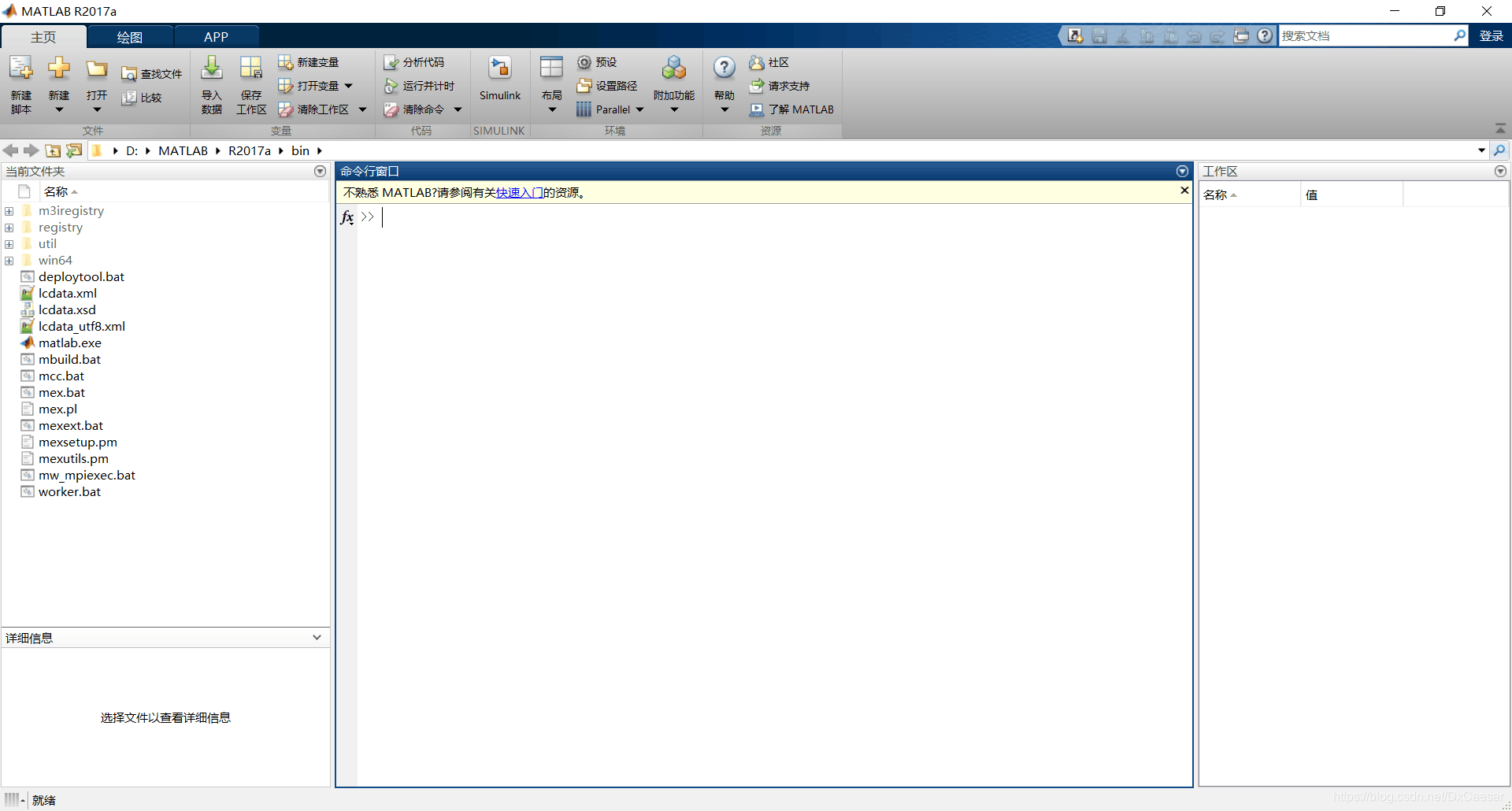Image resolution: width=1512 pixels, height=811 pixels.
Task: Expand the registry folder node
Action: click(x=9, y=228)
